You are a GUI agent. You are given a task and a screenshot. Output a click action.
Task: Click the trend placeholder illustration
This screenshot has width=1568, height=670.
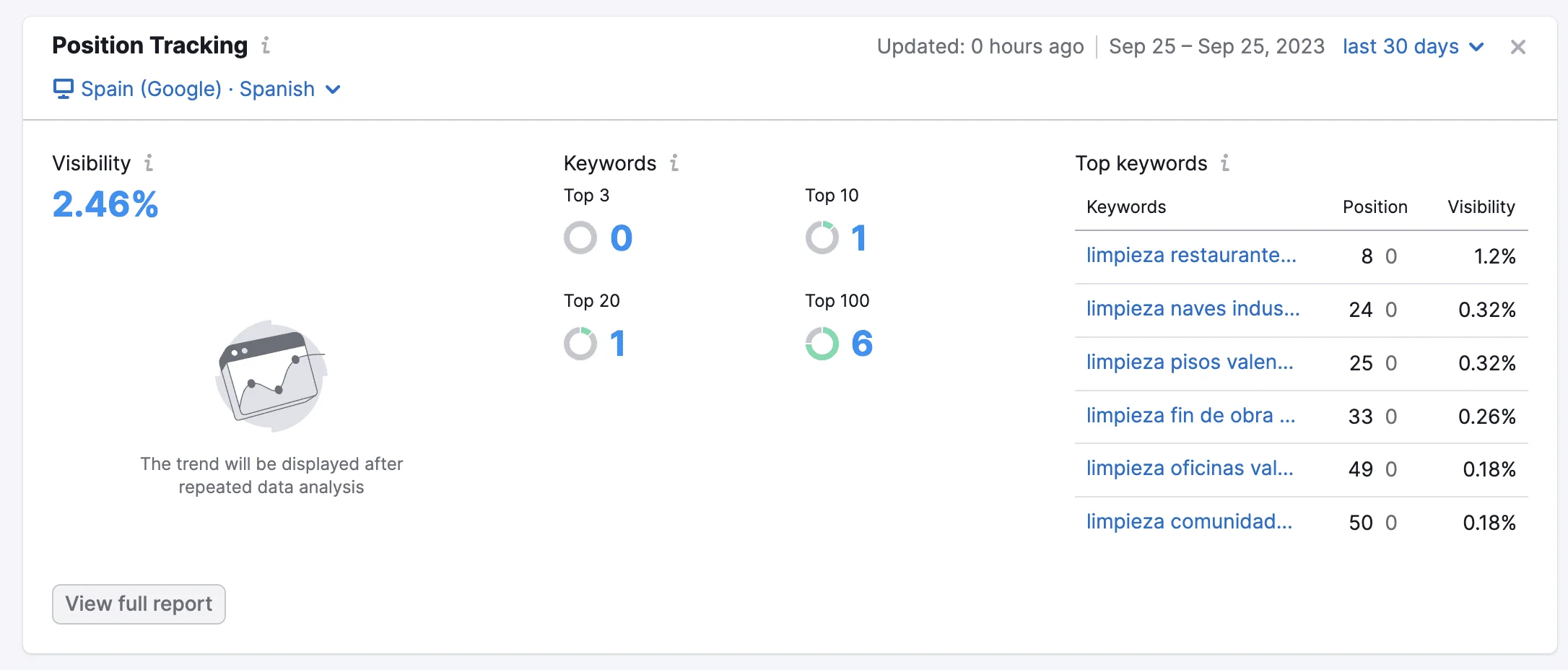(271, 376)
